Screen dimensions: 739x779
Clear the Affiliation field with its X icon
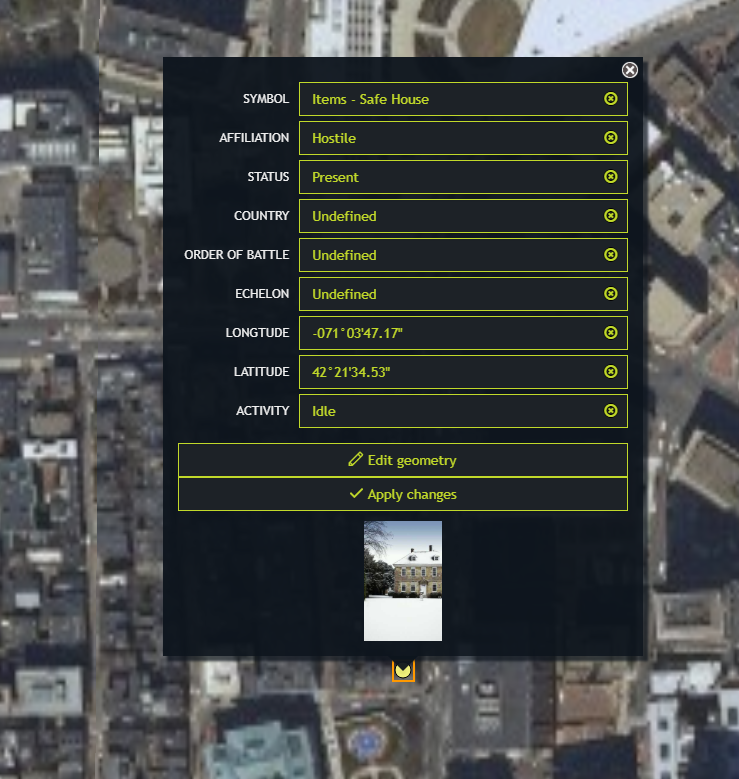(610, 138)
